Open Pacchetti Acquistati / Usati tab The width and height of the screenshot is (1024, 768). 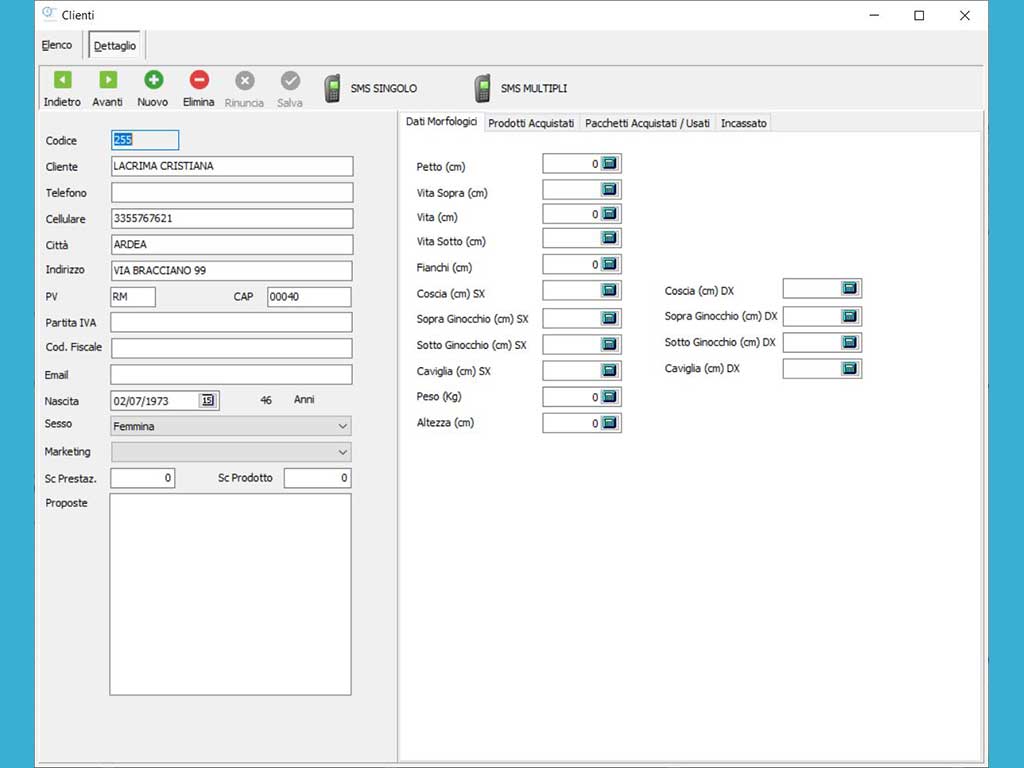click(647, 123)
